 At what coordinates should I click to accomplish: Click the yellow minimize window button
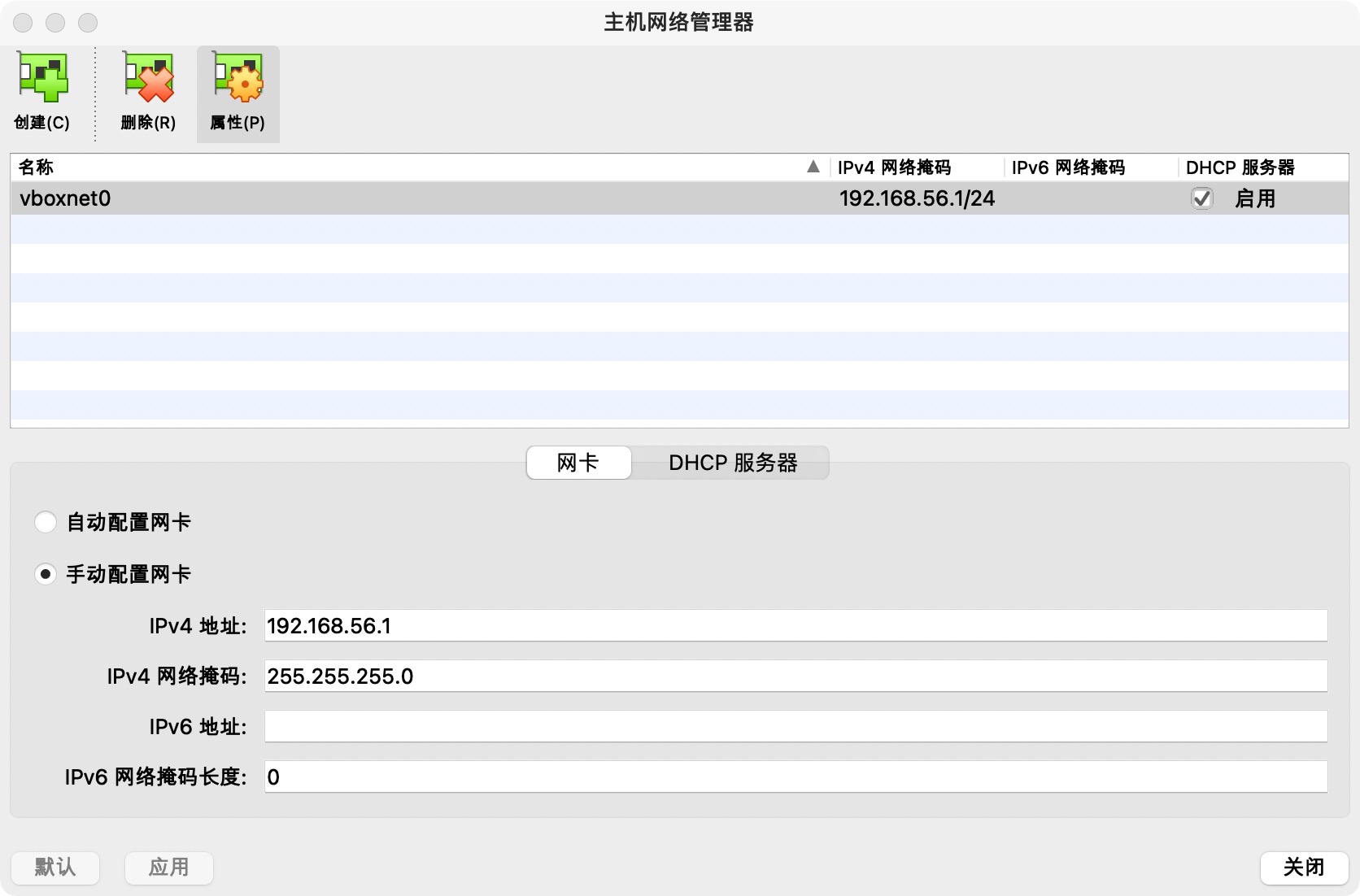pyautogui.click(x=55, y=23)
